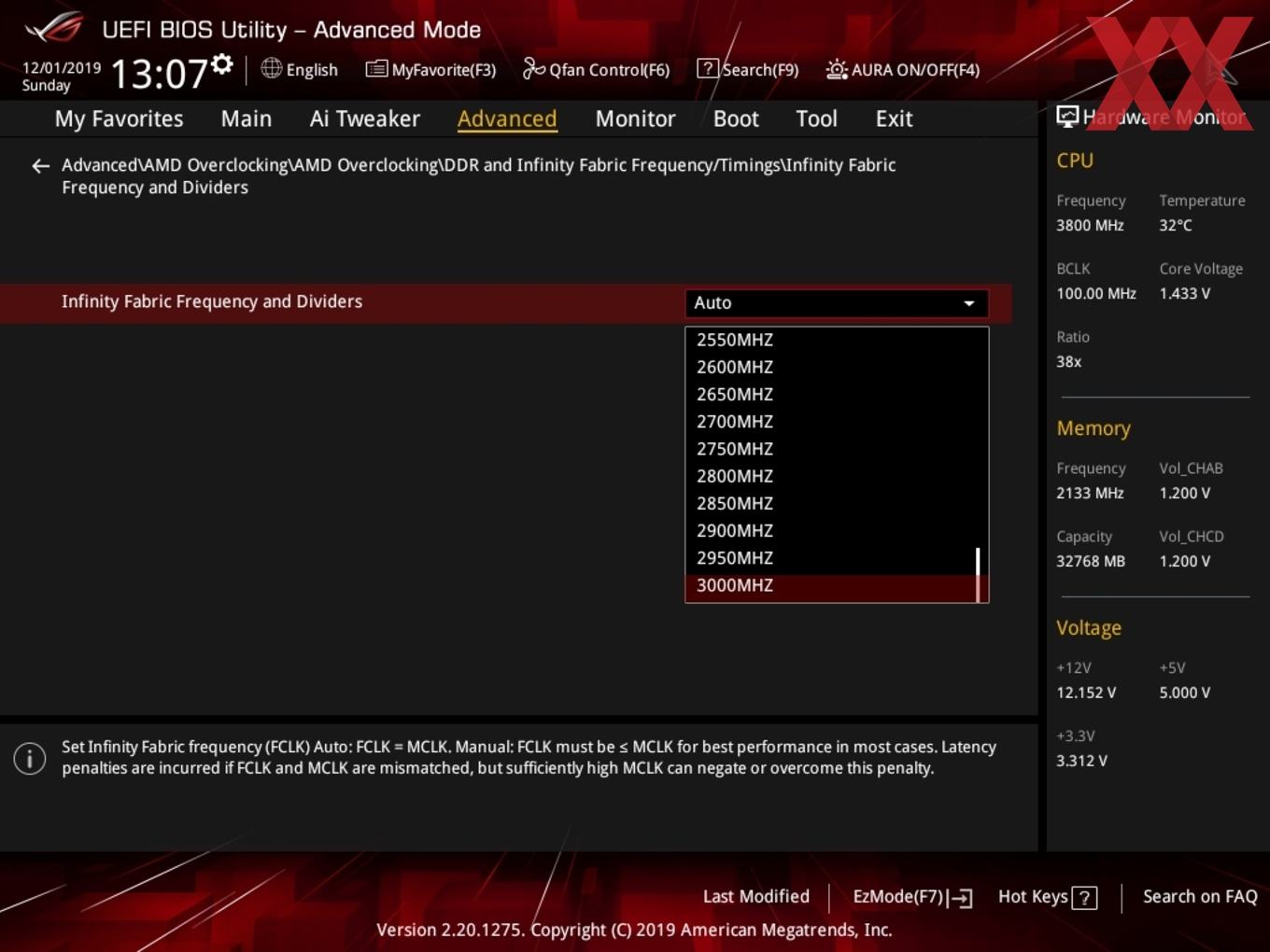Image resolution: width=1270 pixels, height=952 pixels.
Task: Open Search(F9)
Action: click(x=748, y=69)
